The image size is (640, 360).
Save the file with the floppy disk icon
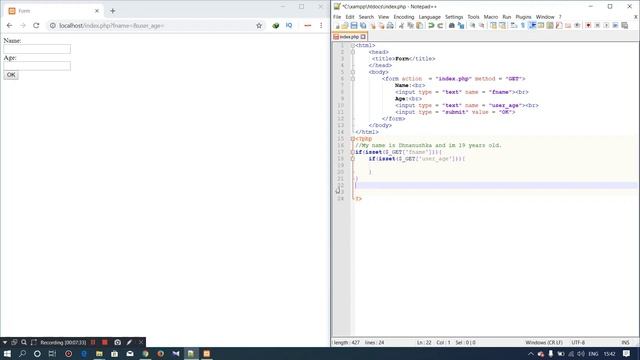pyautogui.click(x=354, y=26)
